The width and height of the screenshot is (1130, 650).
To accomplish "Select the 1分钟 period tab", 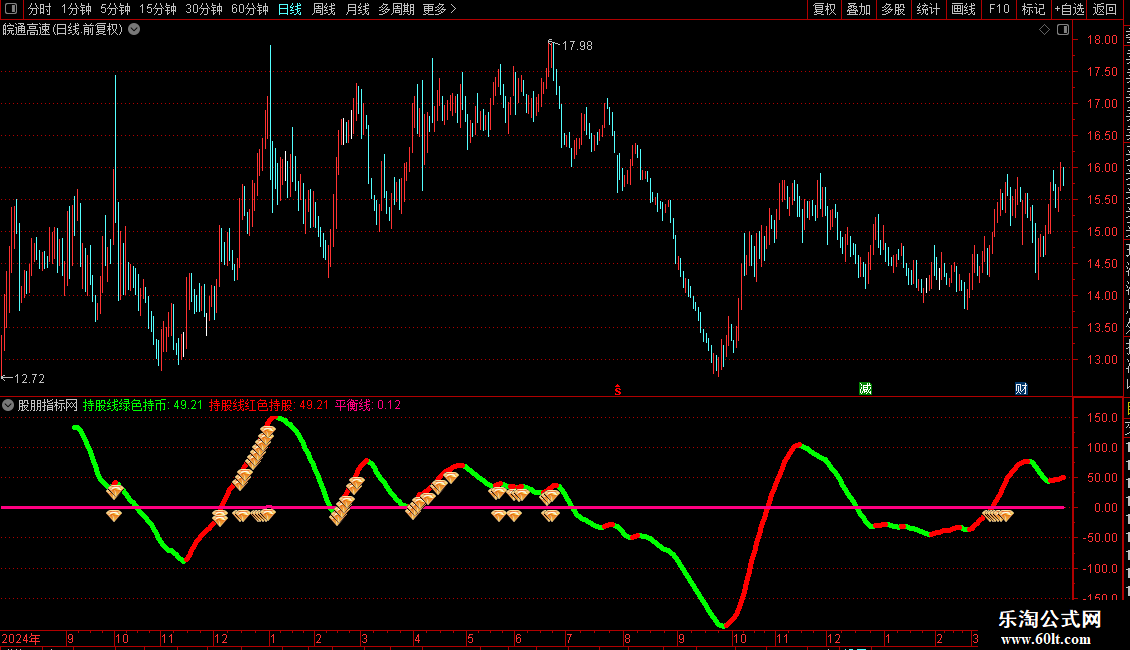I will tap(76, 9).
